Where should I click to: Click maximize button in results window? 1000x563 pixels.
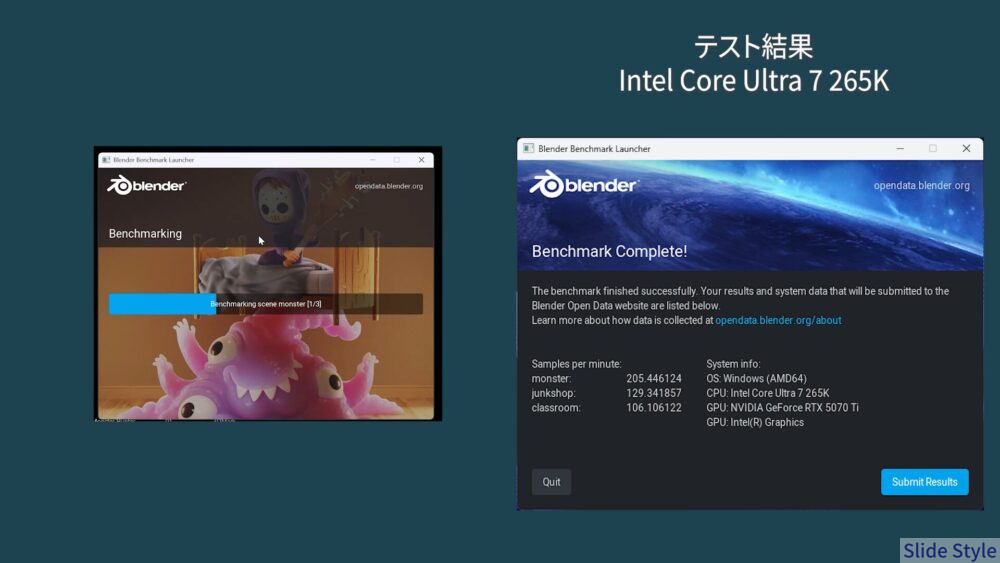point(932,149)
